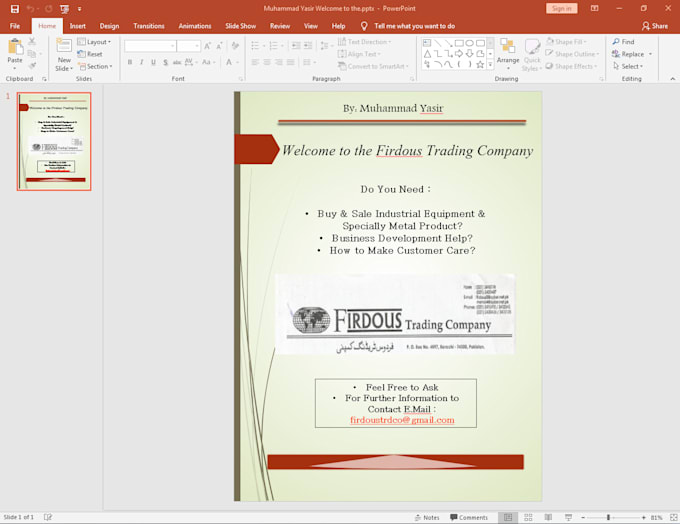Open the Add Columns icon

coord(307,62)
